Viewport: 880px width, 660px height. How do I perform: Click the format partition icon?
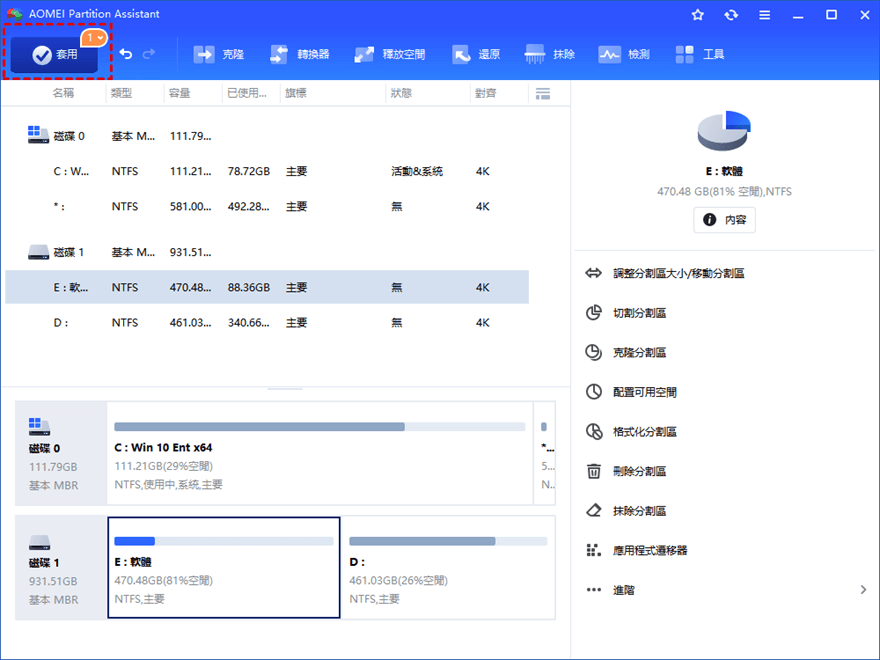click(x=594, y=432)
